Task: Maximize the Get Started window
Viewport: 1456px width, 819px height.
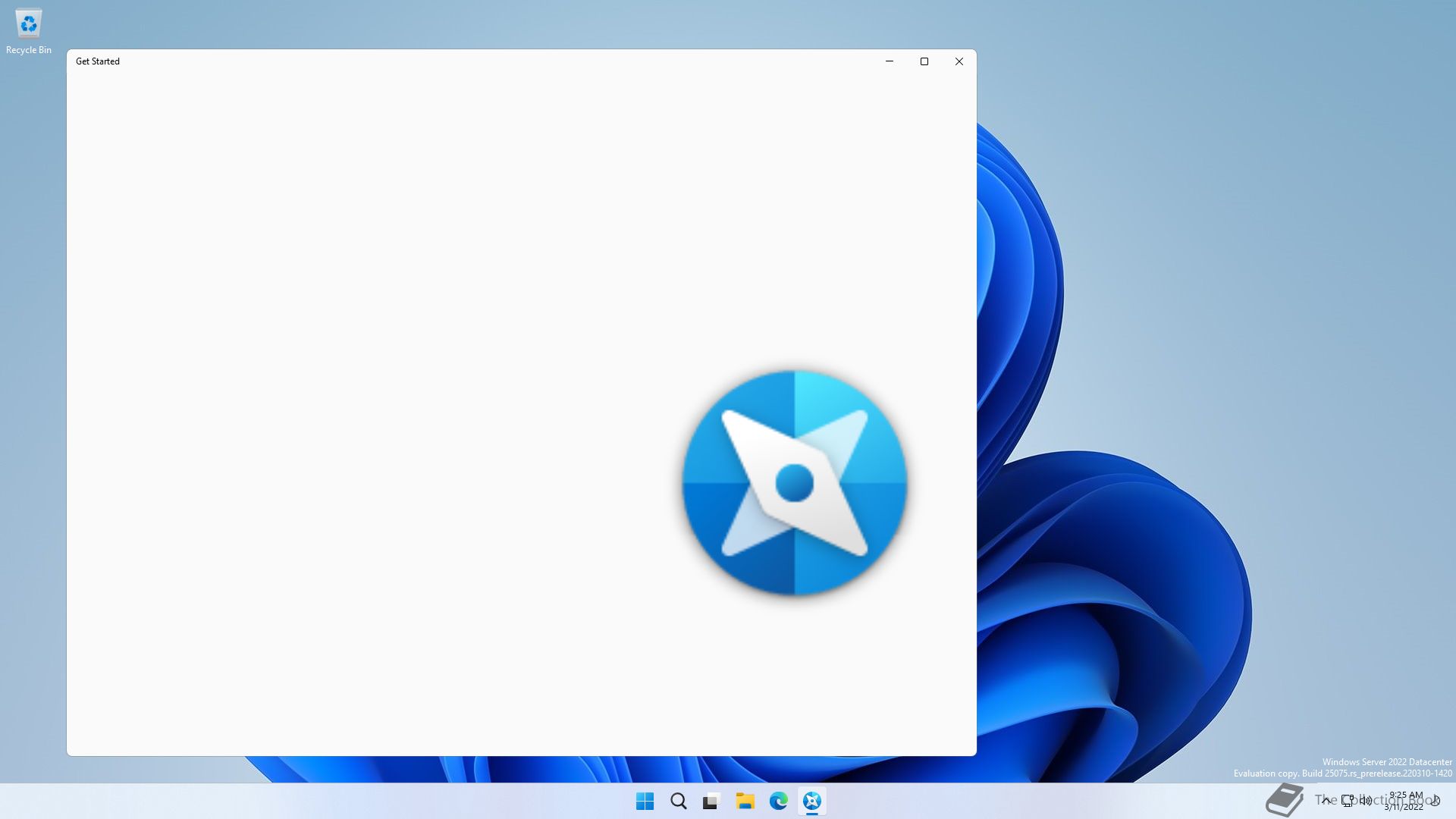Action: [x=924, y=61]
